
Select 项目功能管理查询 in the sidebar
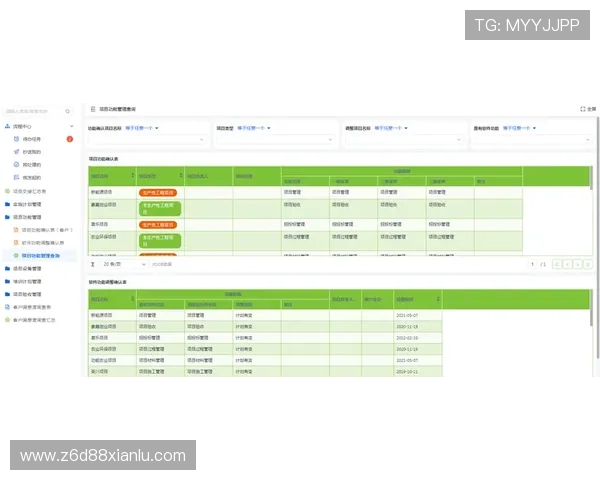tap(39, 255)
